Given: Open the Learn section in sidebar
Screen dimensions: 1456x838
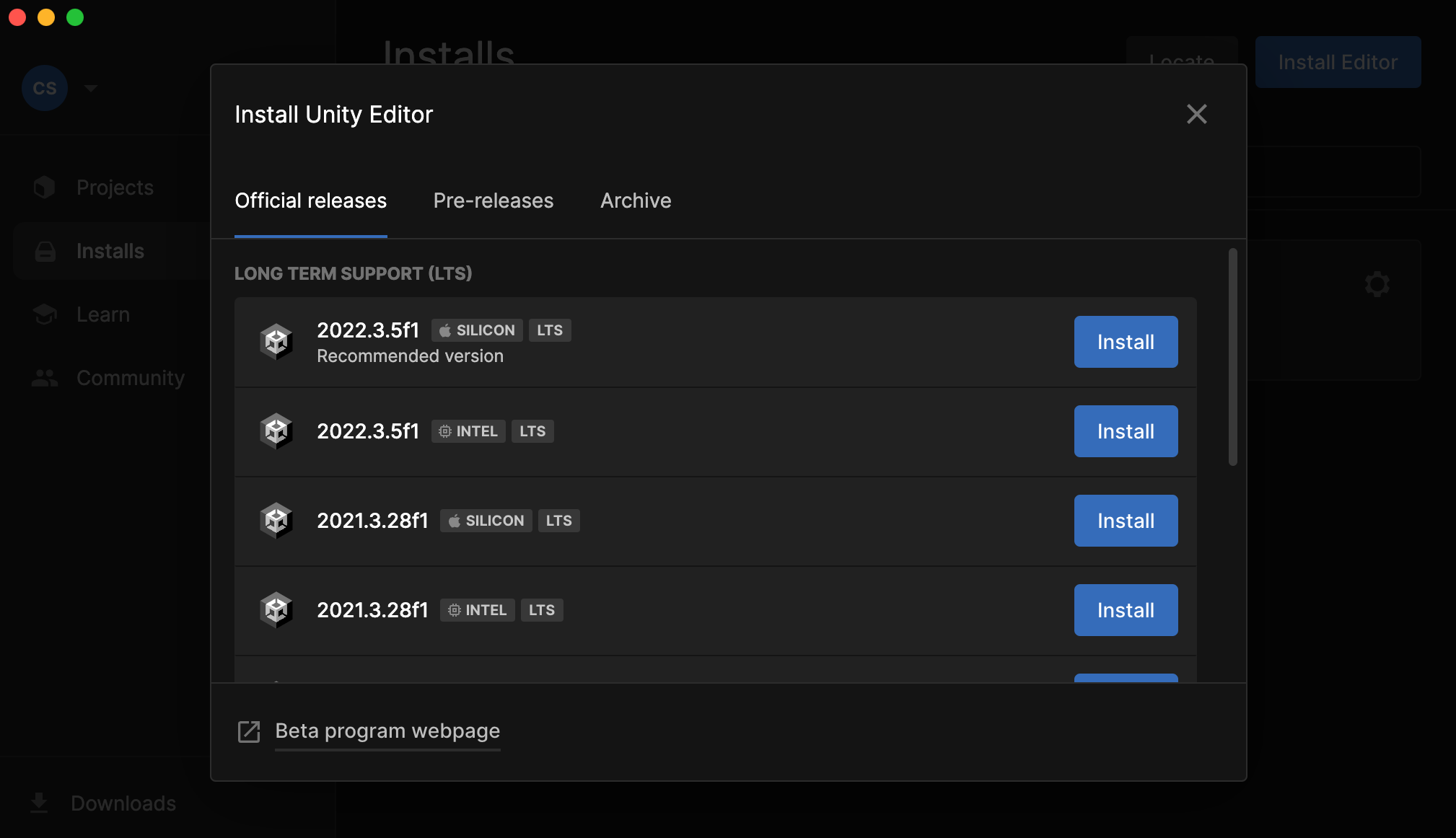Looking at the screenshot, I should point(103,314).
